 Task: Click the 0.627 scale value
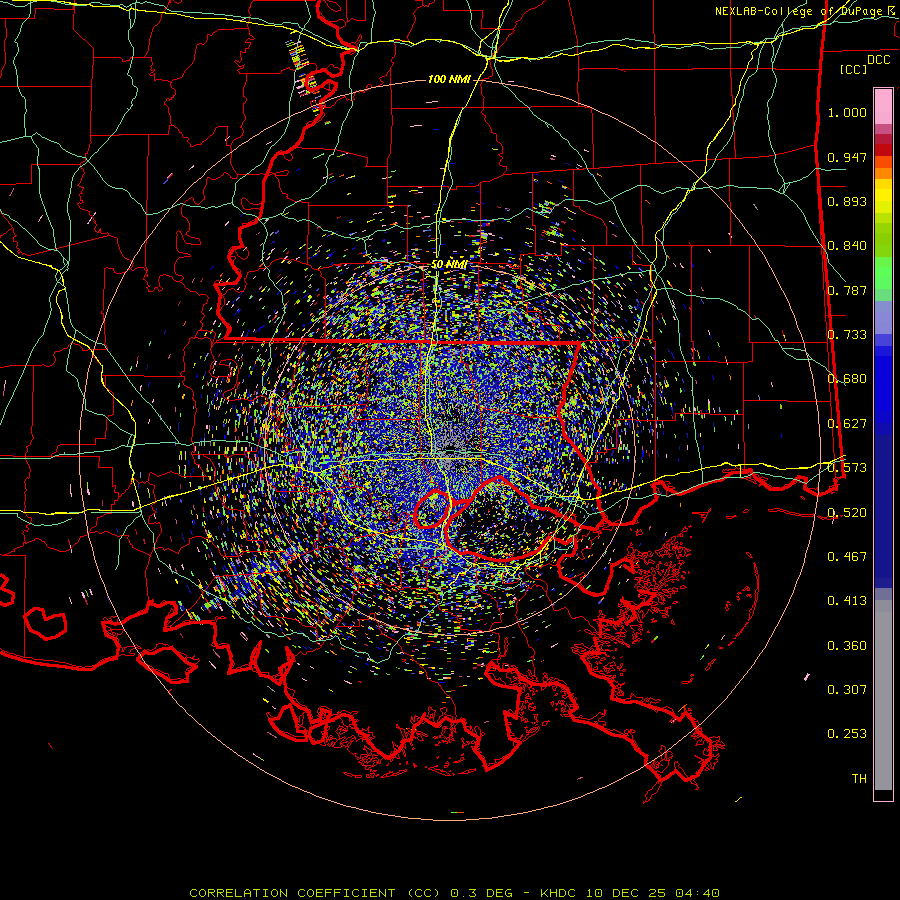coord(847,424)
